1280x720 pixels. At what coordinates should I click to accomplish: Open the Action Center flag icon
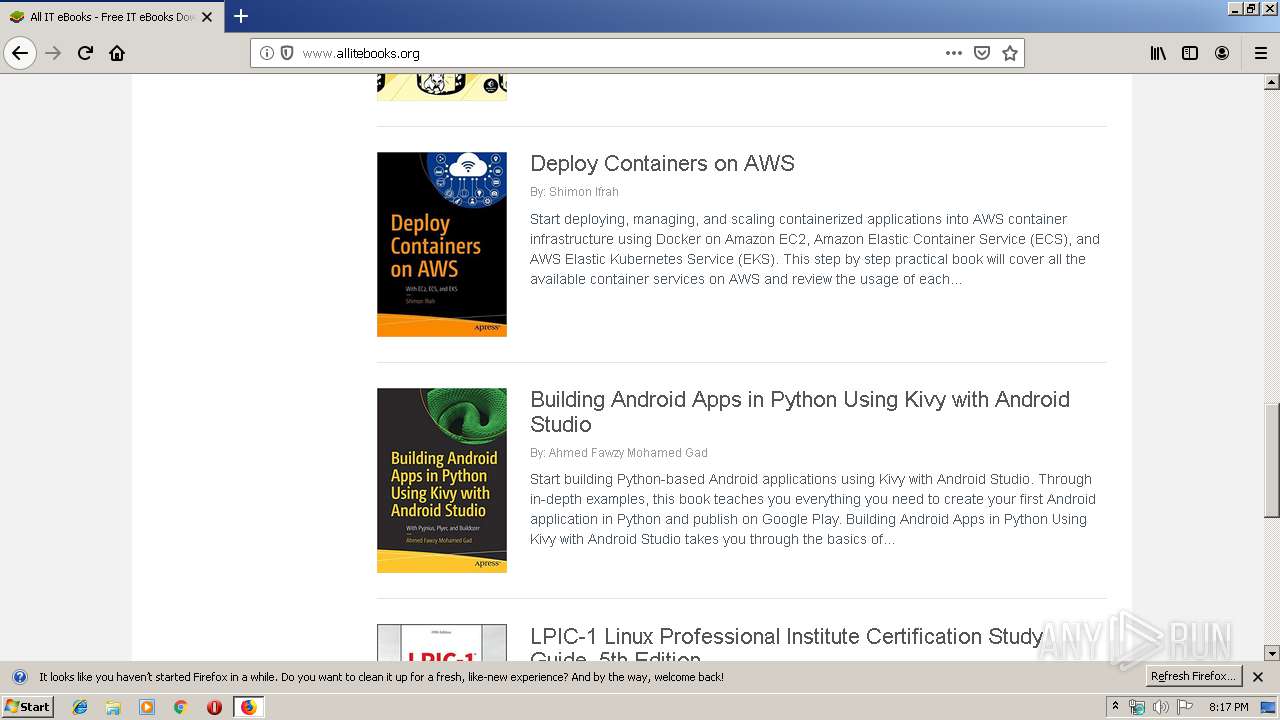(1185, 707)
